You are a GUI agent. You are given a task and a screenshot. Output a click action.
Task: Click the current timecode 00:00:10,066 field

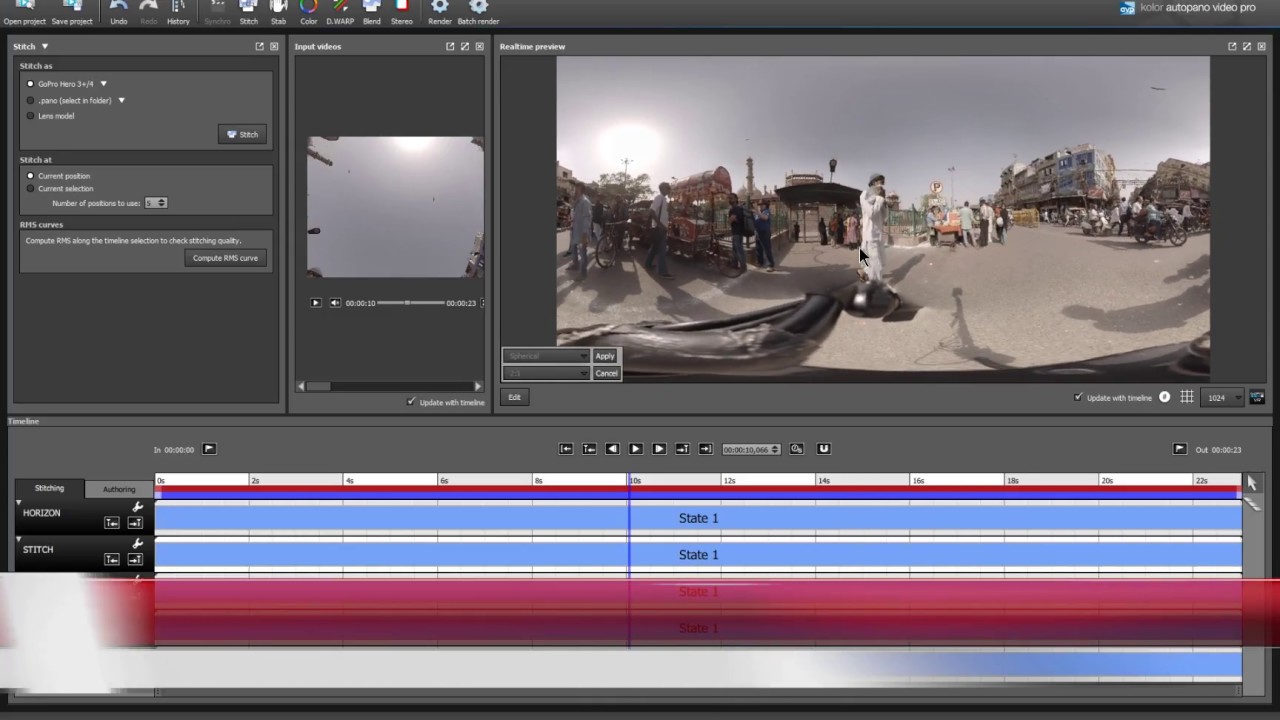click(751, 449)
